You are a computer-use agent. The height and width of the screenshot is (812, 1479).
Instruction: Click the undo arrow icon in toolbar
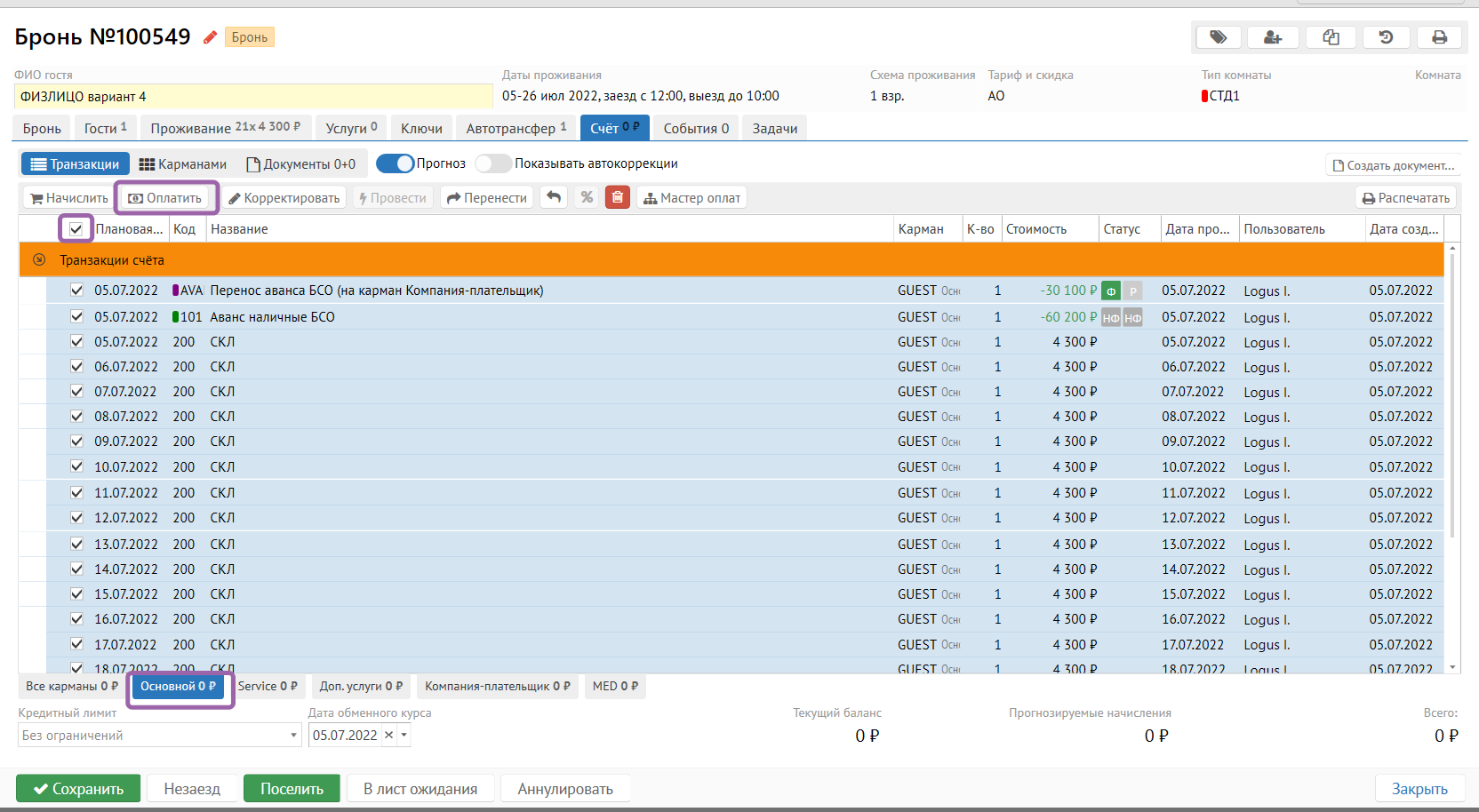click(554, 197)
